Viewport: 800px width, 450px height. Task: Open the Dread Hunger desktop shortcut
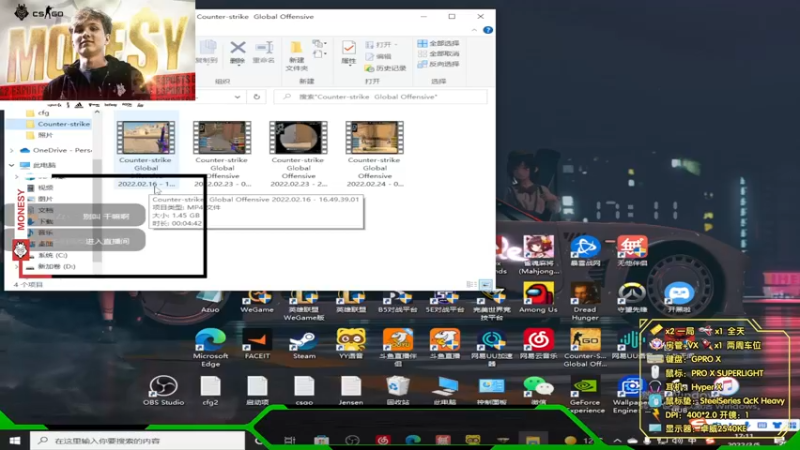[x=585, y=302]
